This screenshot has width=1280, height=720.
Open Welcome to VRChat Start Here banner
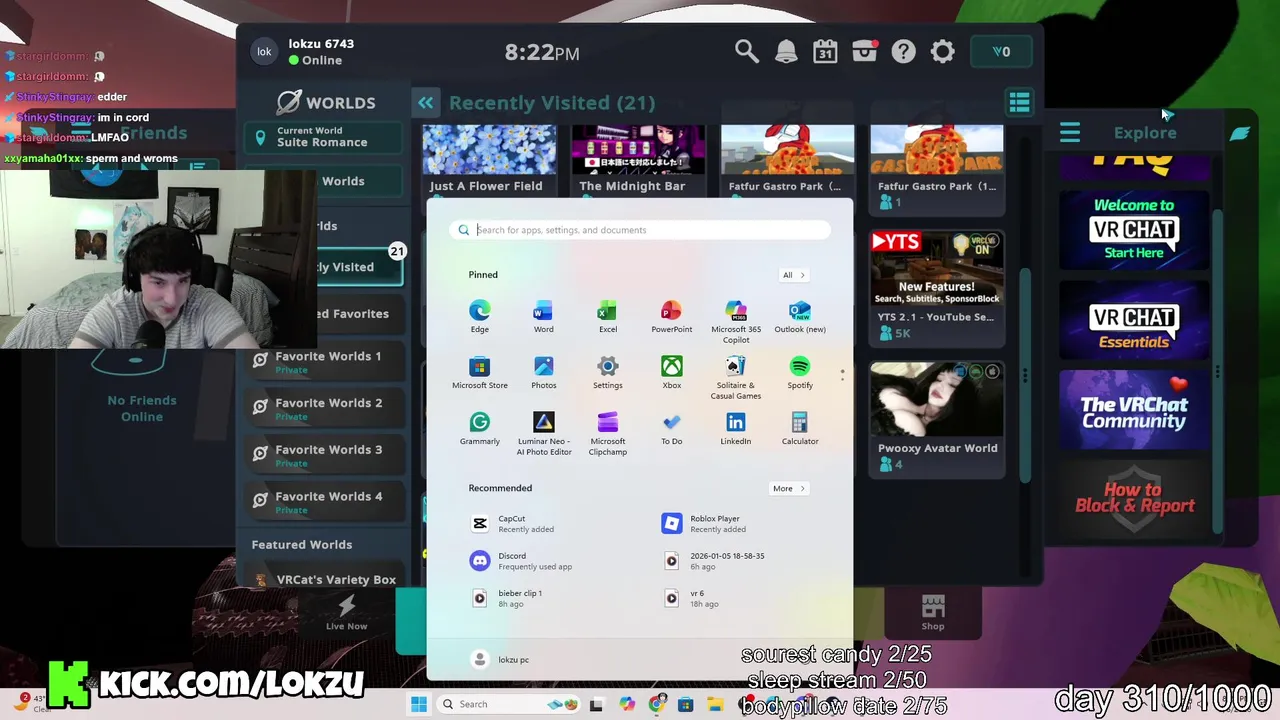1134,229
